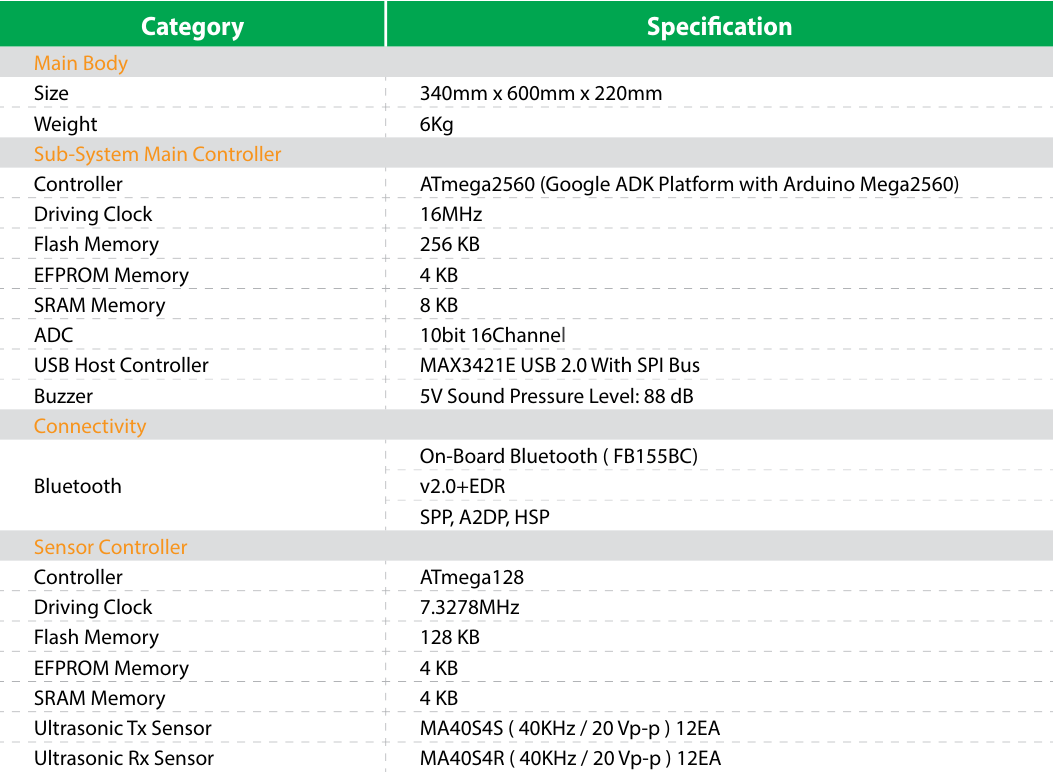
Task: Select the USB Host Controller label
Action: (x=122, y=365)
